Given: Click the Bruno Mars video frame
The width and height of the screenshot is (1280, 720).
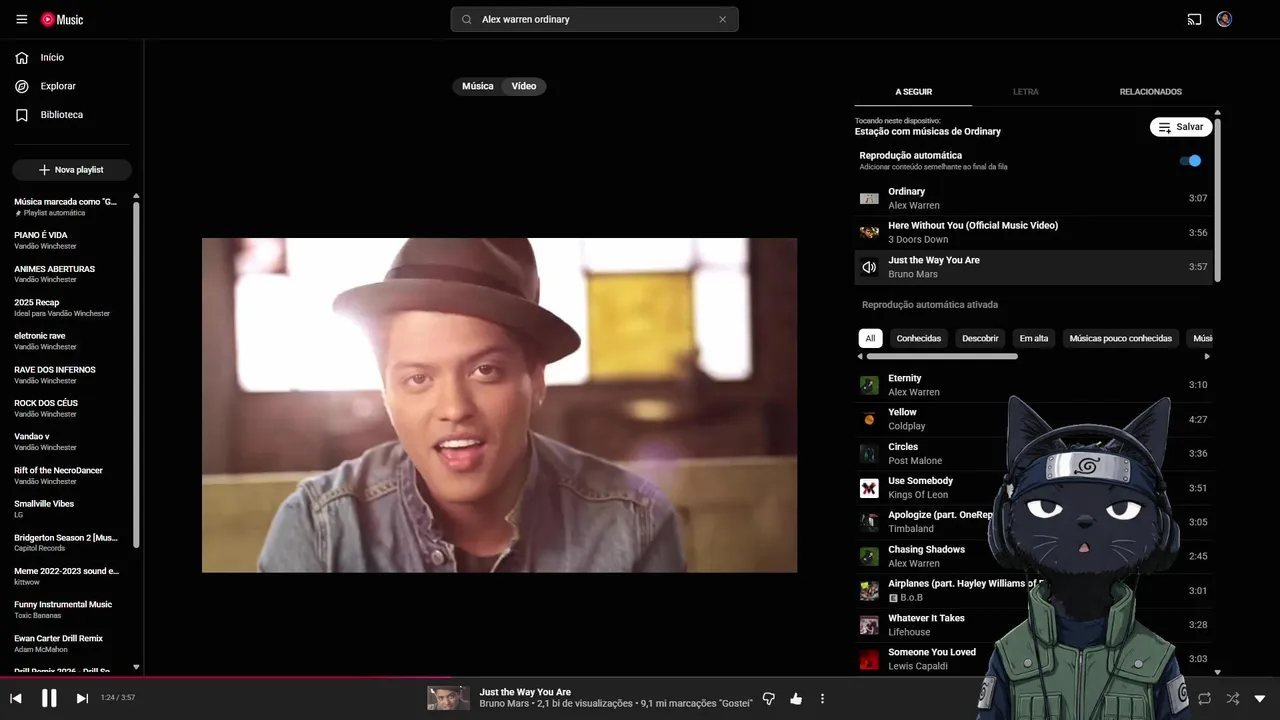Looking at the screenshot, I should pyautogui.click(x=499, y=405).
